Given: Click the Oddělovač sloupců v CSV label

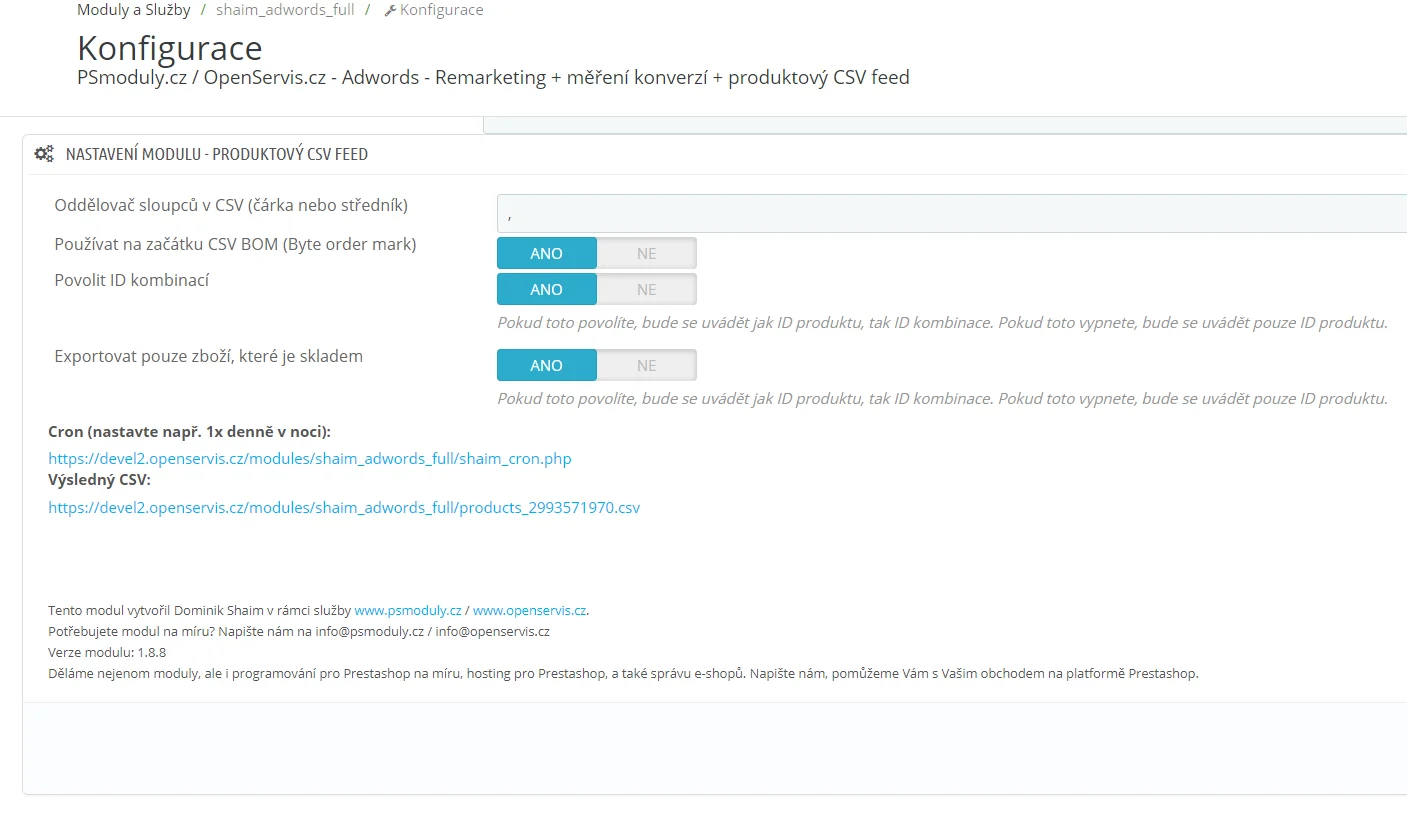Looking at the screenshot, I should pyautogui.click(x=231, y=205).
